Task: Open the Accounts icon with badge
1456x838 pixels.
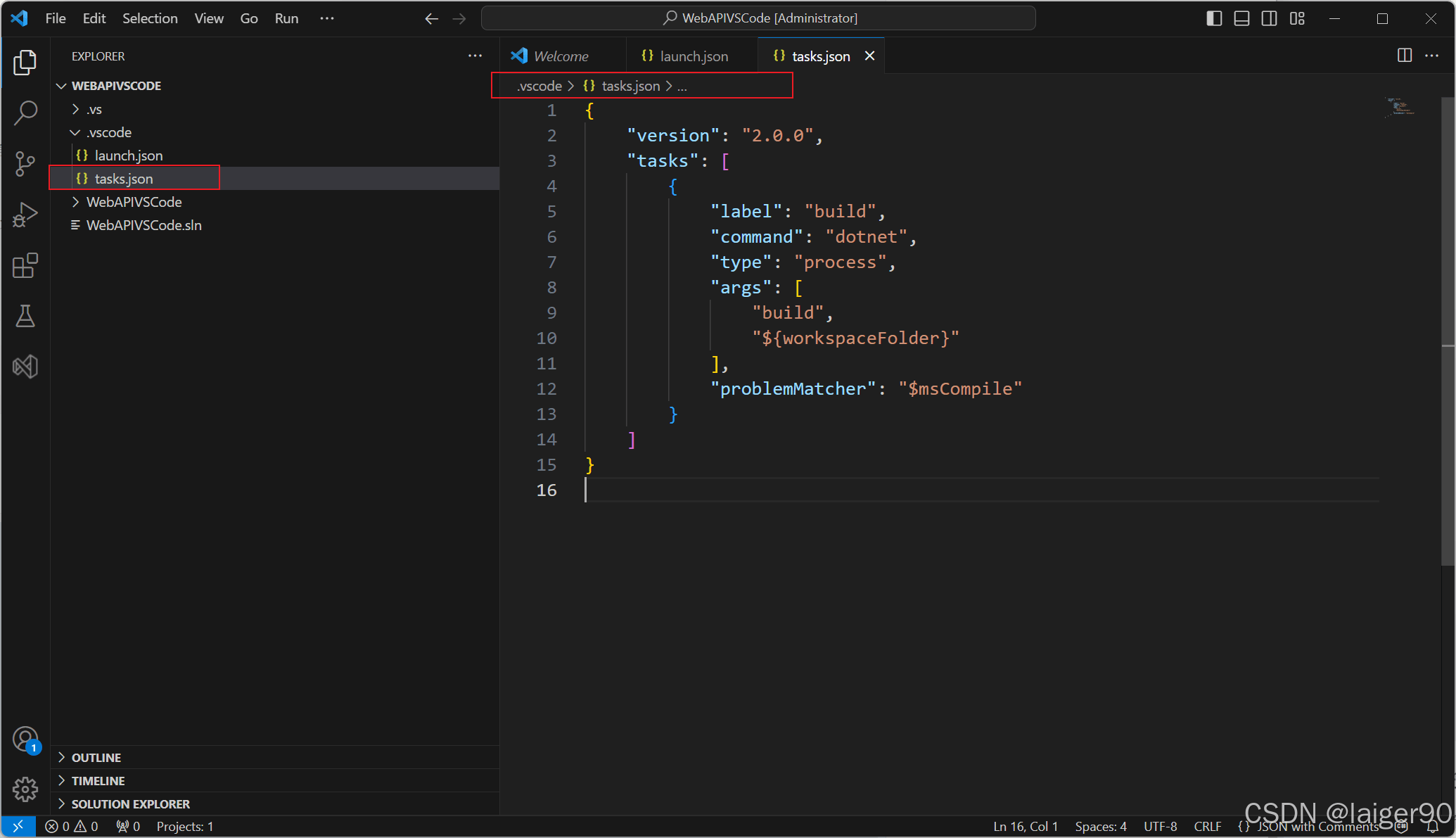Action: [25, 739]
